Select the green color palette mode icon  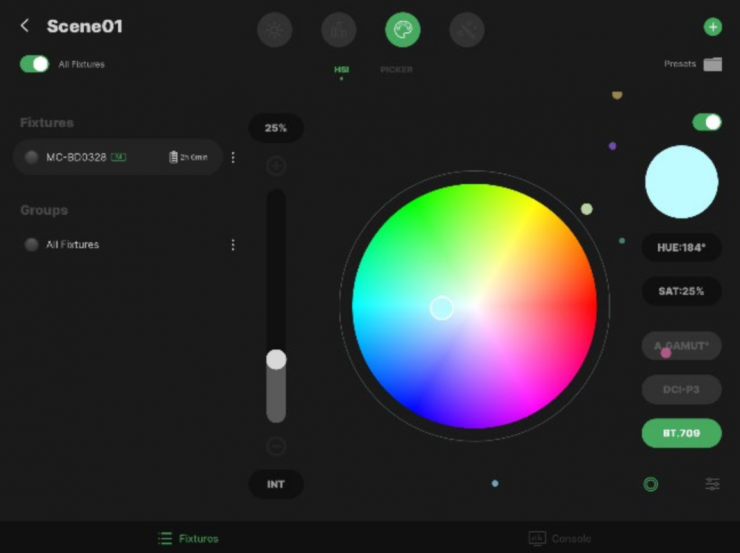(402, 30)
